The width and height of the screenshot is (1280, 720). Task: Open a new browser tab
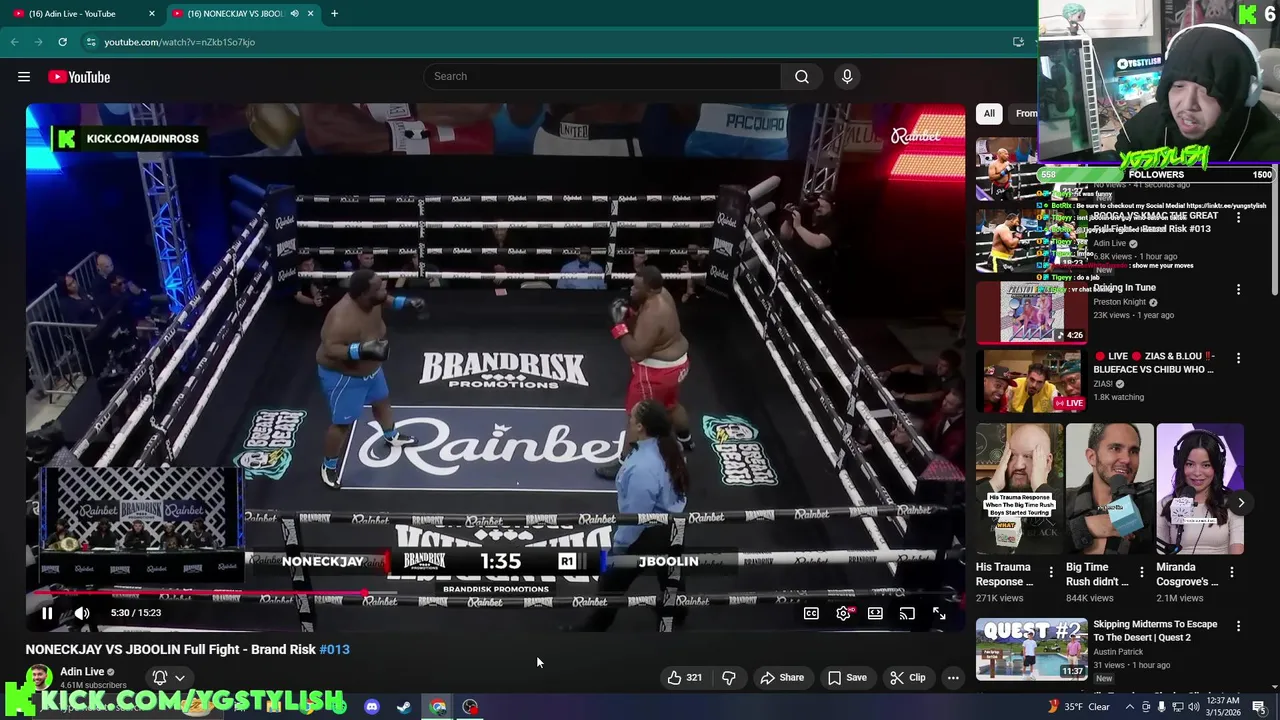click(334, 14)
